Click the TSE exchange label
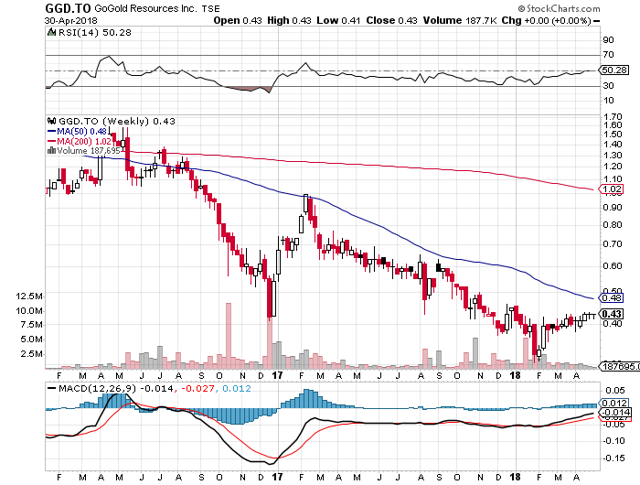Viewport: 640px width, 485px height. coord(211,8)
